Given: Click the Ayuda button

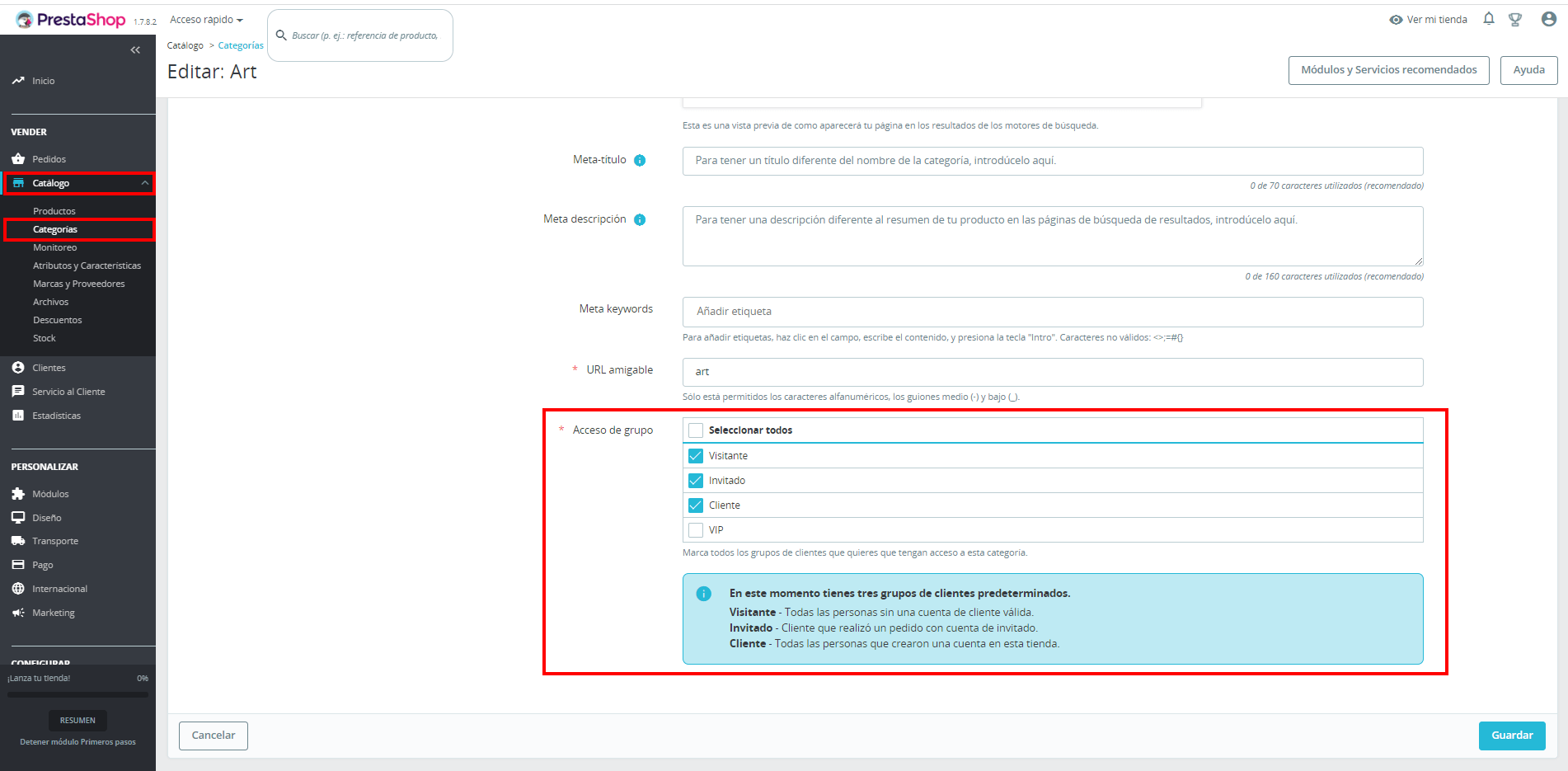Looking at the screenshot, I should click(x=1529, y=70).
